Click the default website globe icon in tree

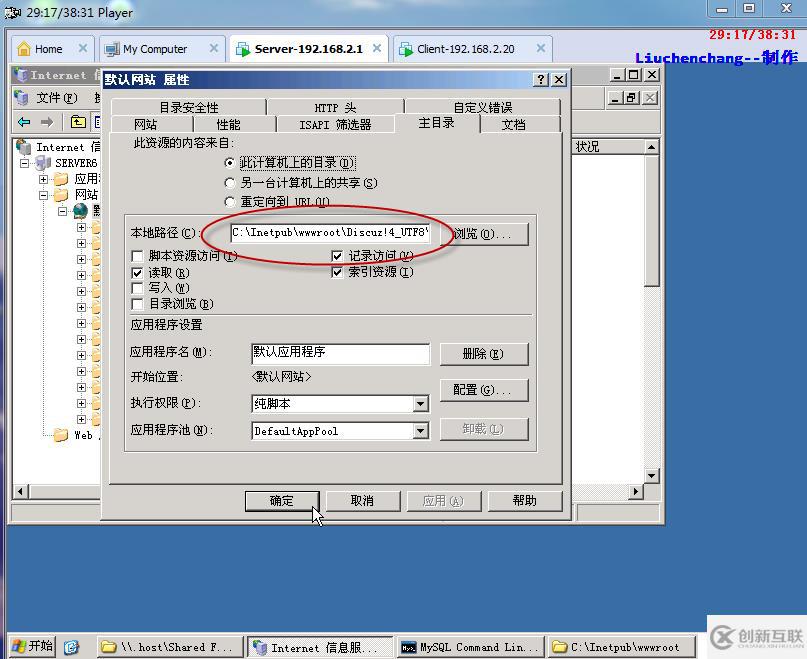pos(80,211)
